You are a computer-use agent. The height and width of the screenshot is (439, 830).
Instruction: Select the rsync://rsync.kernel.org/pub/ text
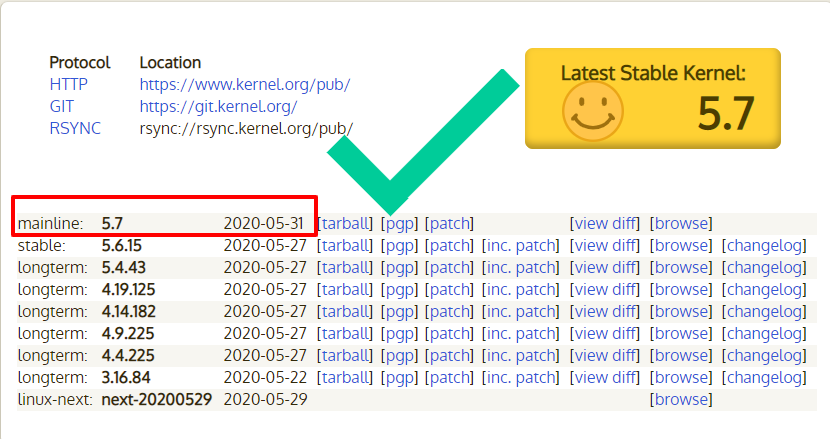(x=246, y=128)
